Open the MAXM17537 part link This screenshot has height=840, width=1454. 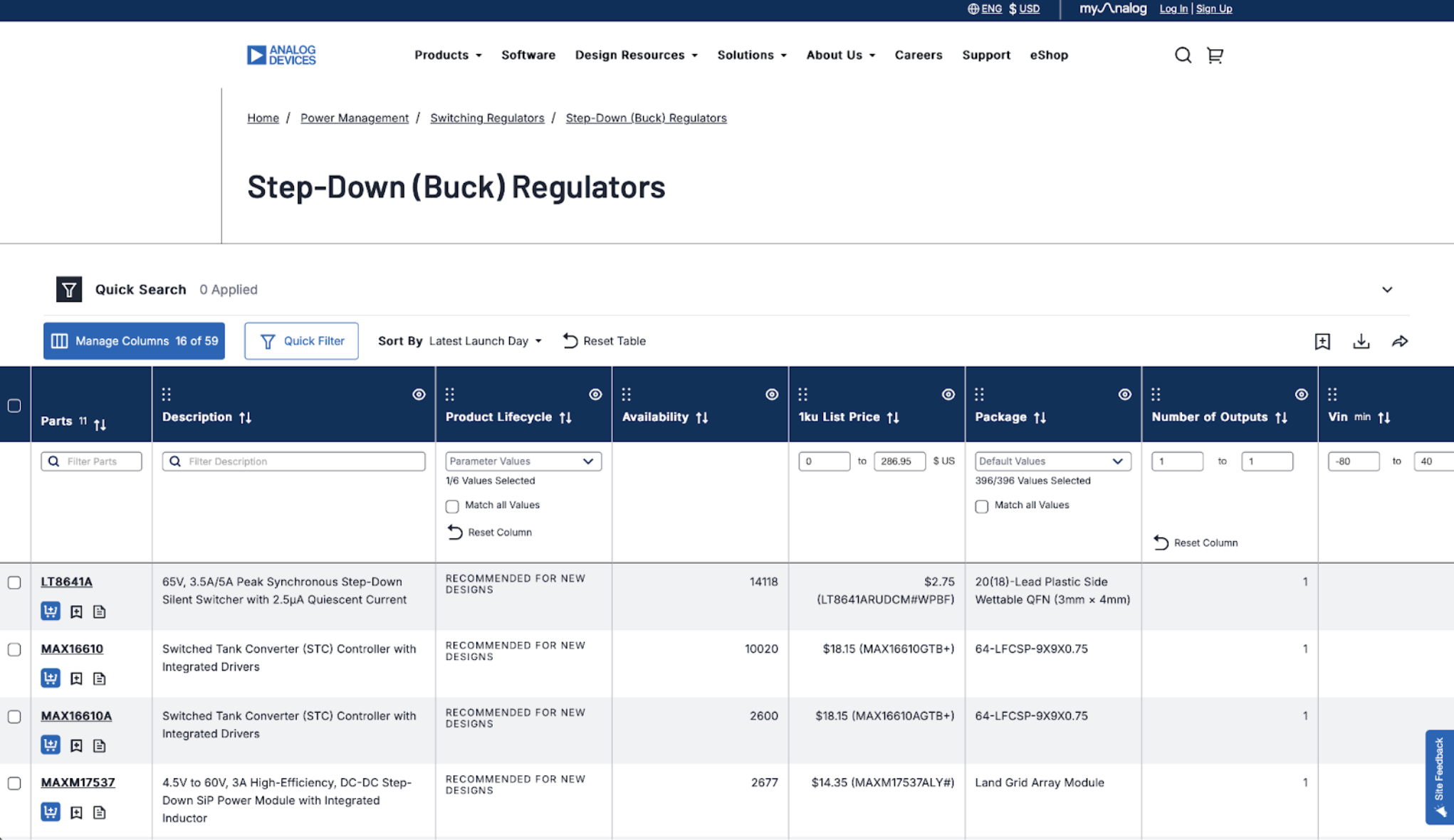[78, 782]
